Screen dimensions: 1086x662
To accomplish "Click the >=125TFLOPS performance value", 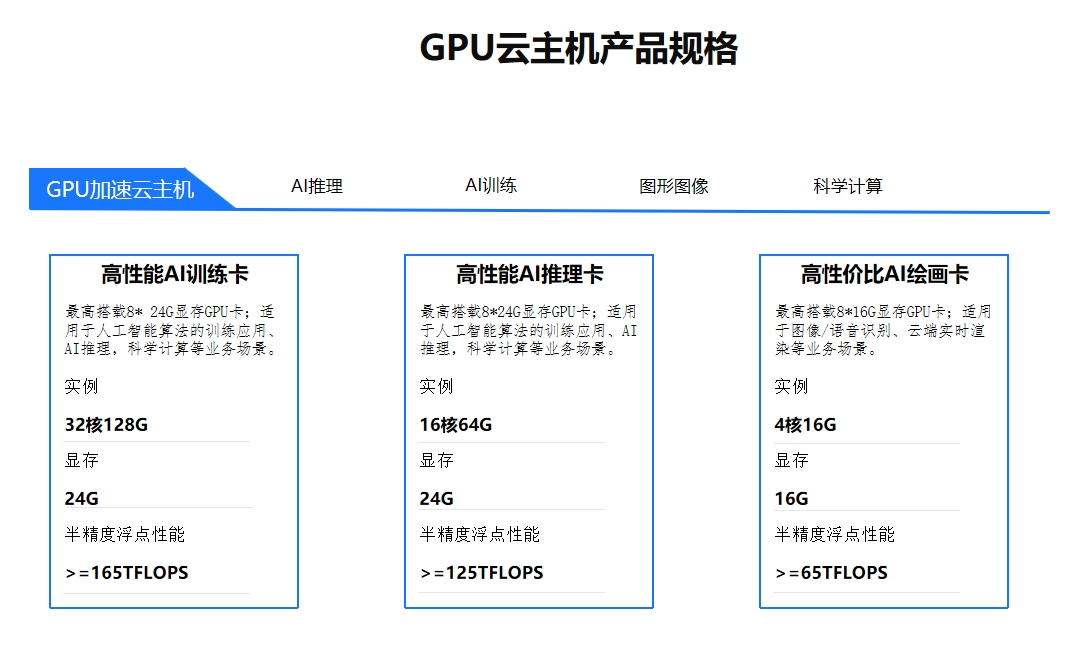I will (482, 573).
